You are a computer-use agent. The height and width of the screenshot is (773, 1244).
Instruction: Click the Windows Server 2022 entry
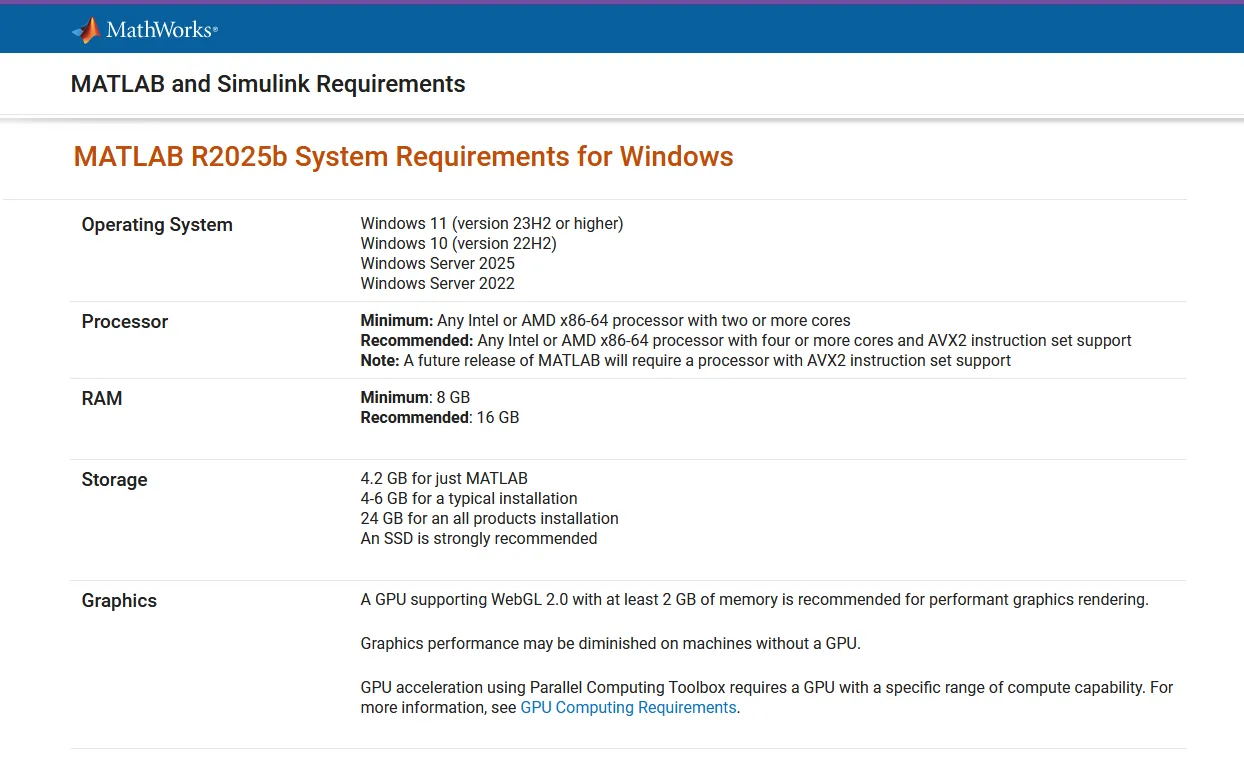pos(437,284)
